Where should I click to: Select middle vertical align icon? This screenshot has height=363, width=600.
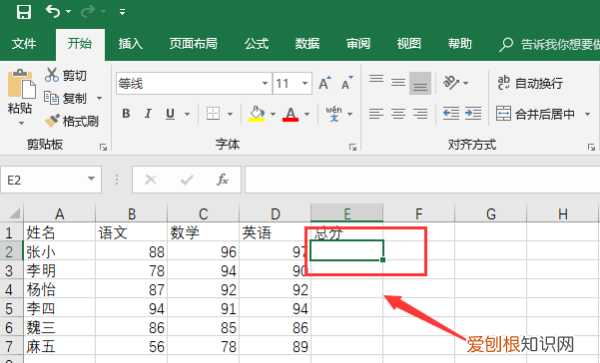click(x=398, y=83)
